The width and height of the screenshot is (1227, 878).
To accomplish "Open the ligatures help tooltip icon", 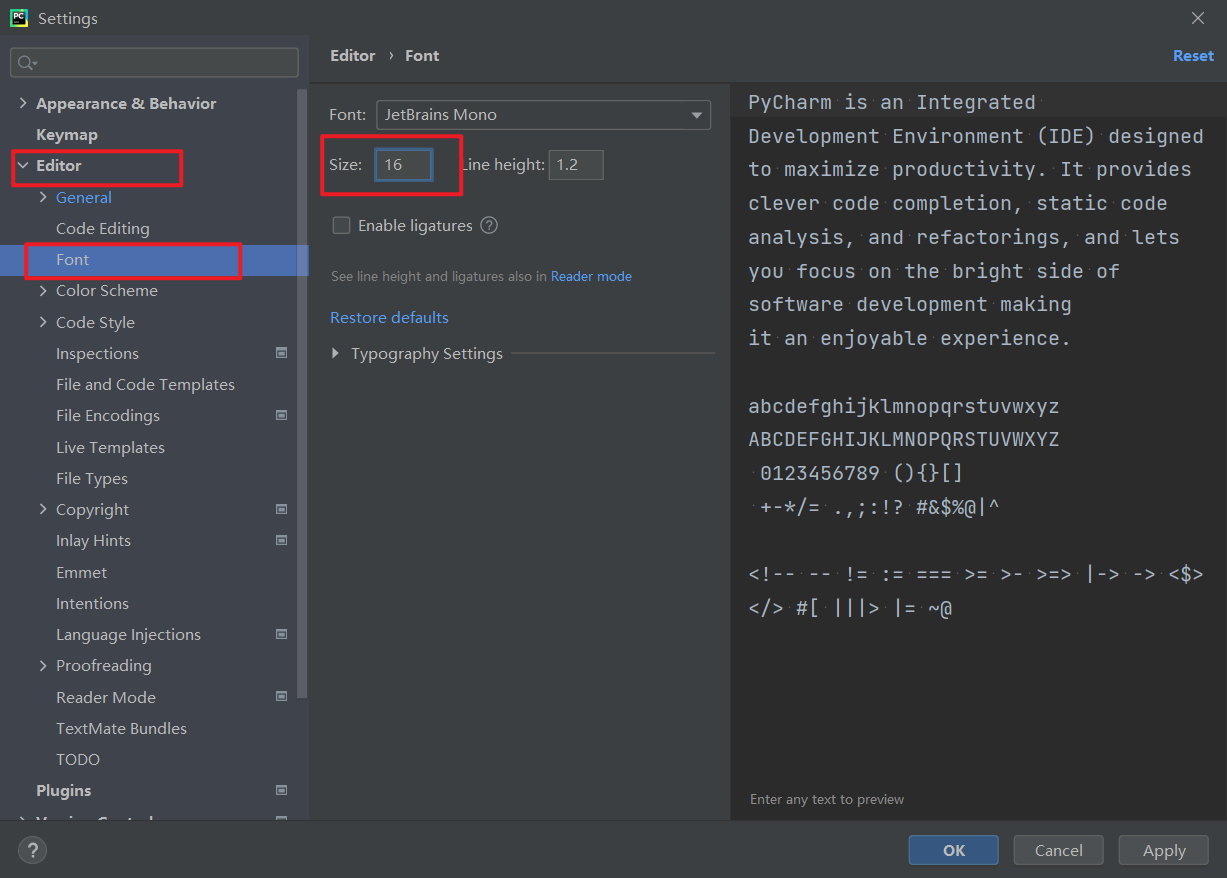I will (x=489, y=225).
